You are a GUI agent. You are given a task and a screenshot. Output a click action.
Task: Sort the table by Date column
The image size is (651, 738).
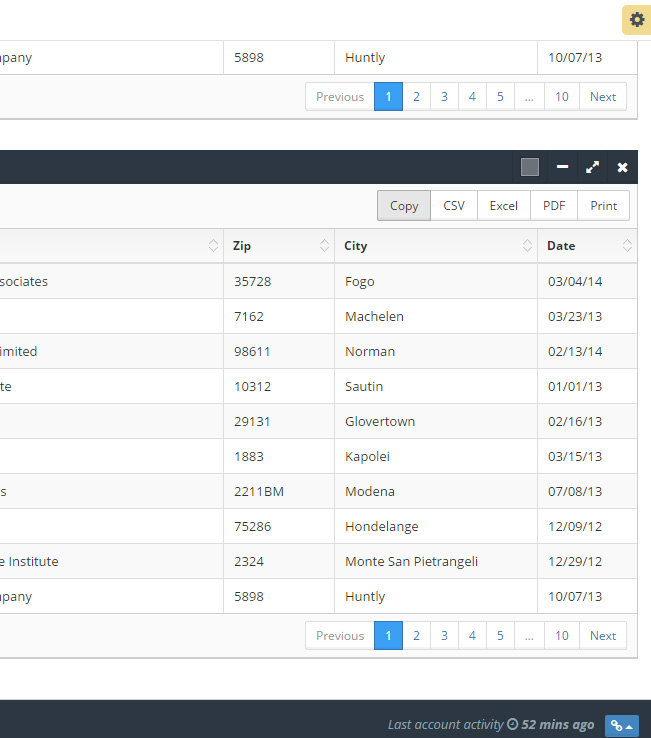tap(586, 246)
